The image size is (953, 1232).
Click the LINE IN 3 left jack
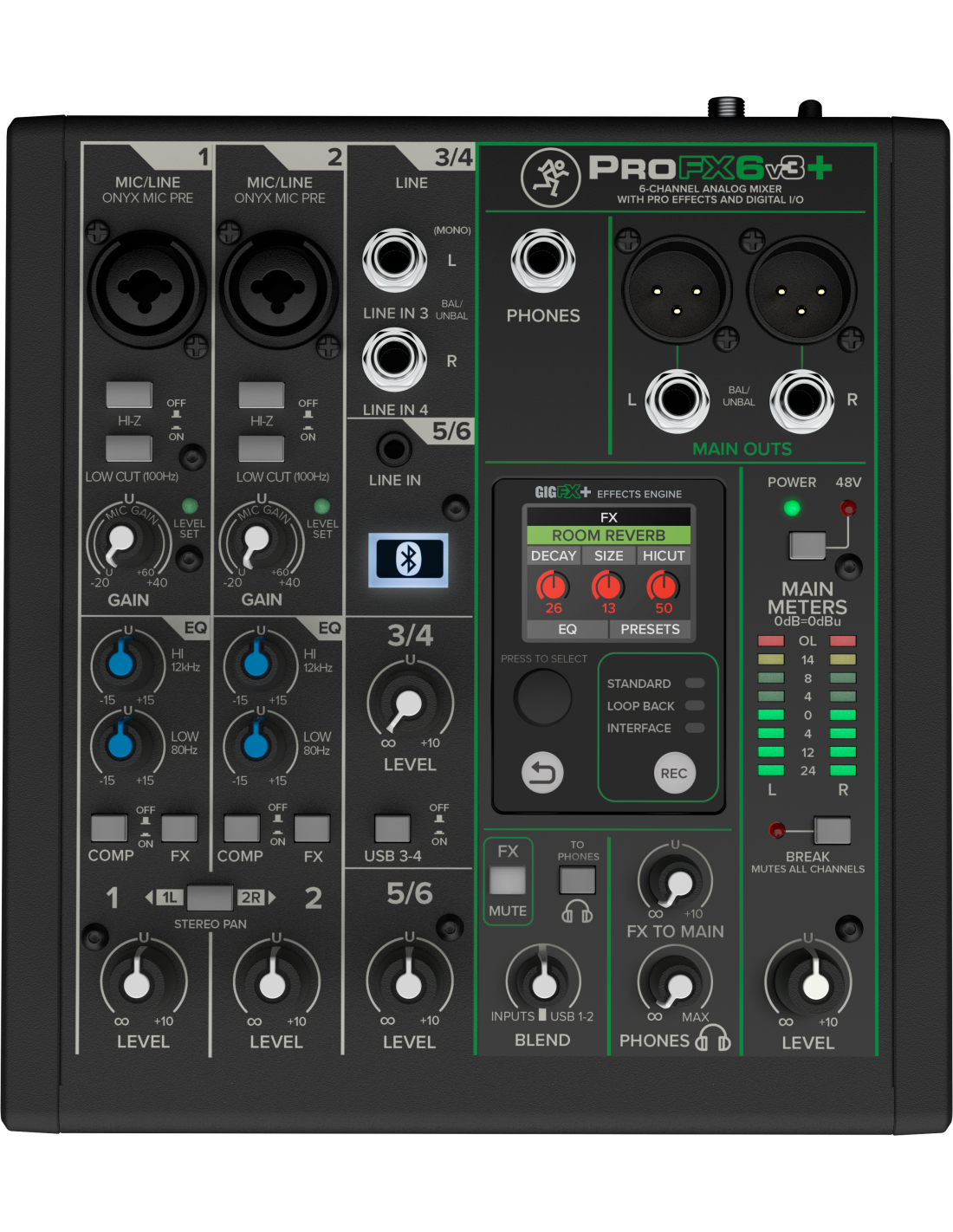(x=394, y=260)
